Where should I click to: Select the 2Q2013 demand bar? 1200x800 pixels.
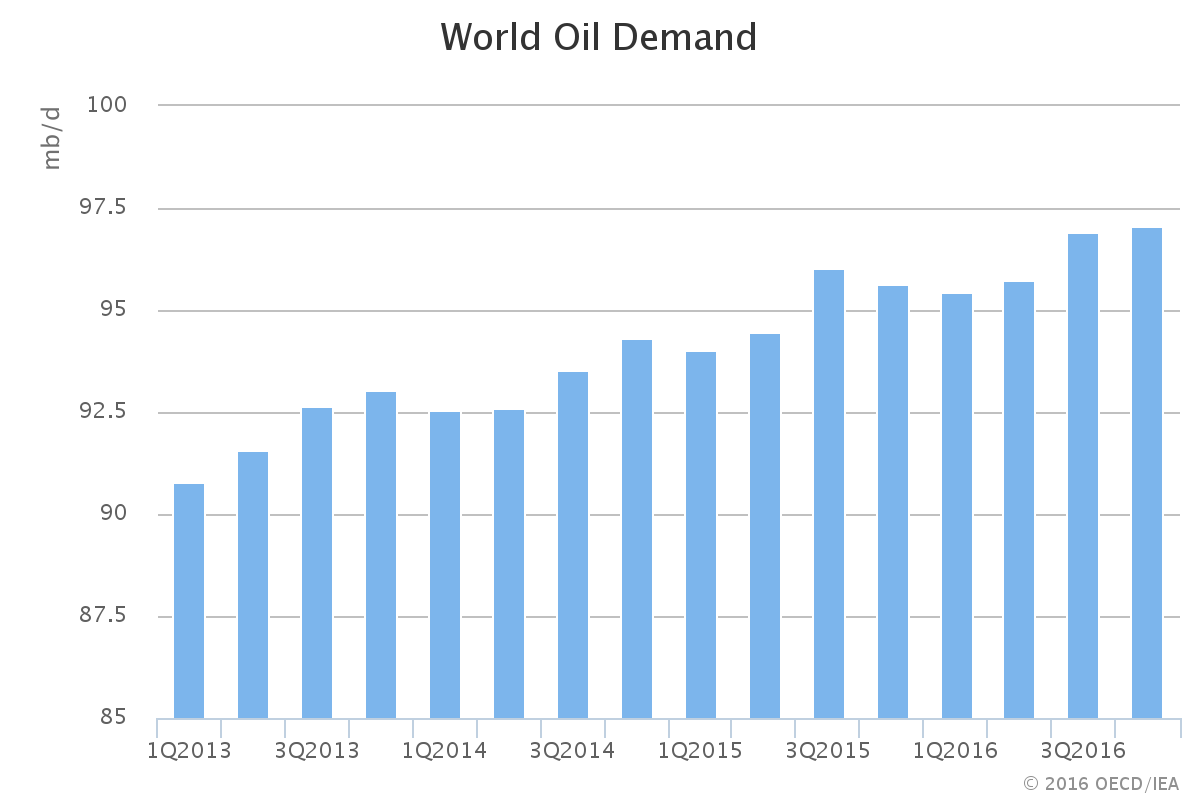[x=253, y=585]
